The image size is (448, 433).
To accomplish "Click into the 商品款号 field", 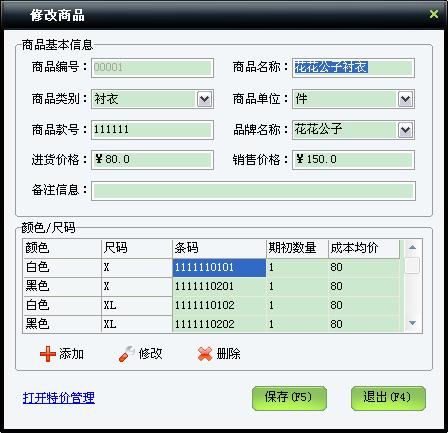I will pos(152,130).
